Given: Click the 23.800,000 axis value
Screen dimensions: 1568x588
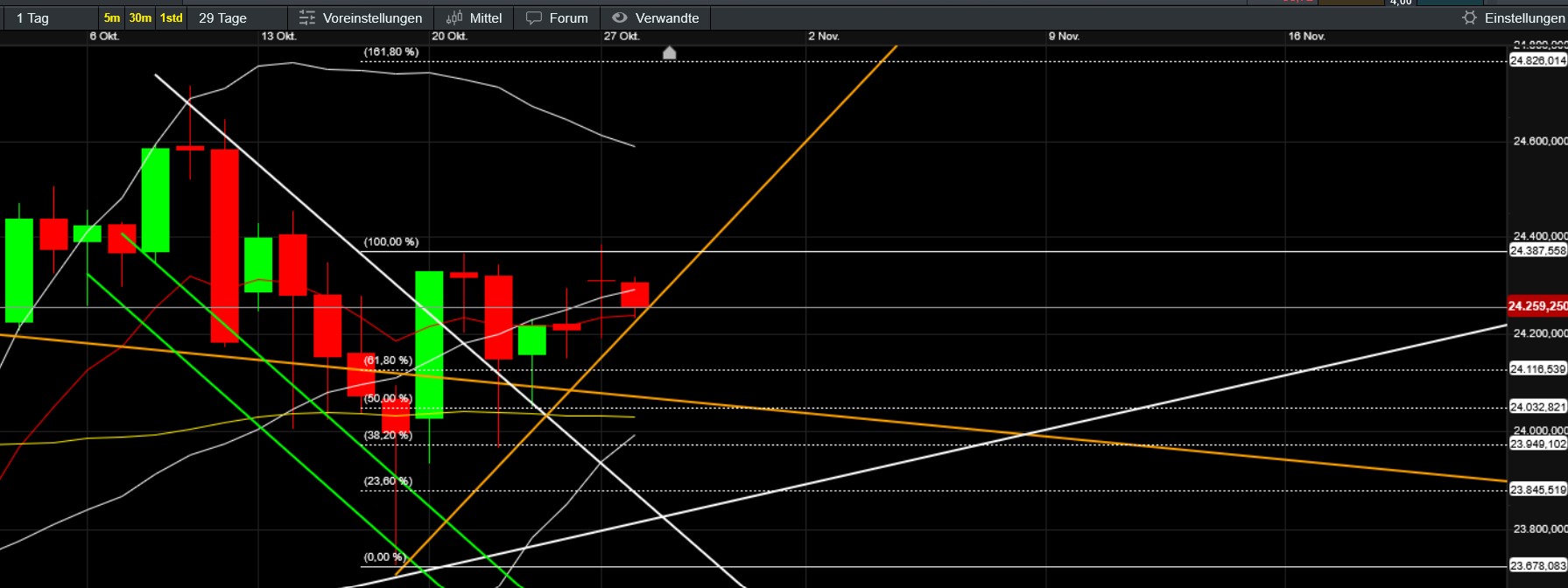Looking at the screenshot, I should (x=1540, y=529).
